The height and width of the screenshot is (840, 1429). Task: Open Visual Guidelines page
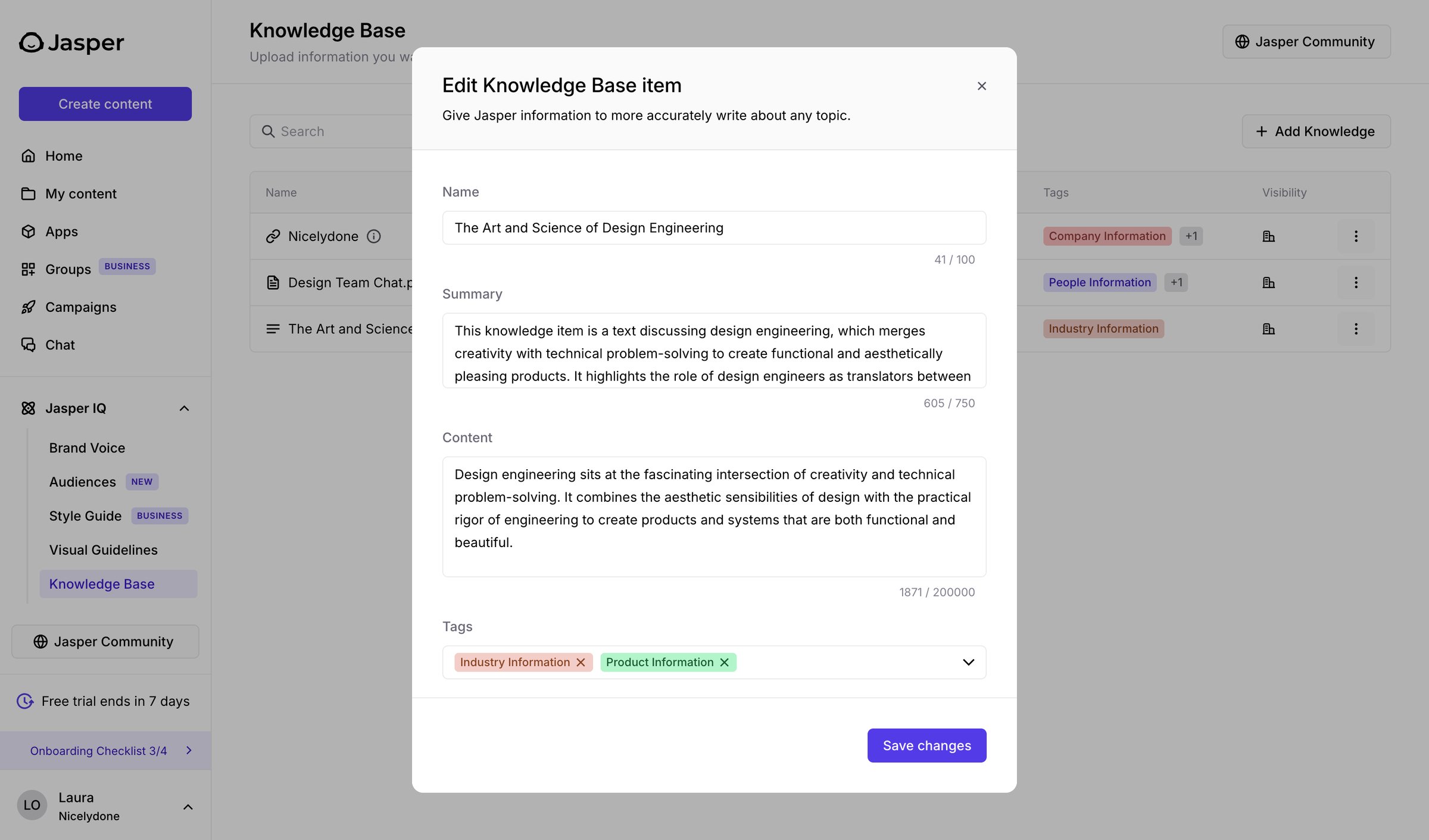coord(103,549)
